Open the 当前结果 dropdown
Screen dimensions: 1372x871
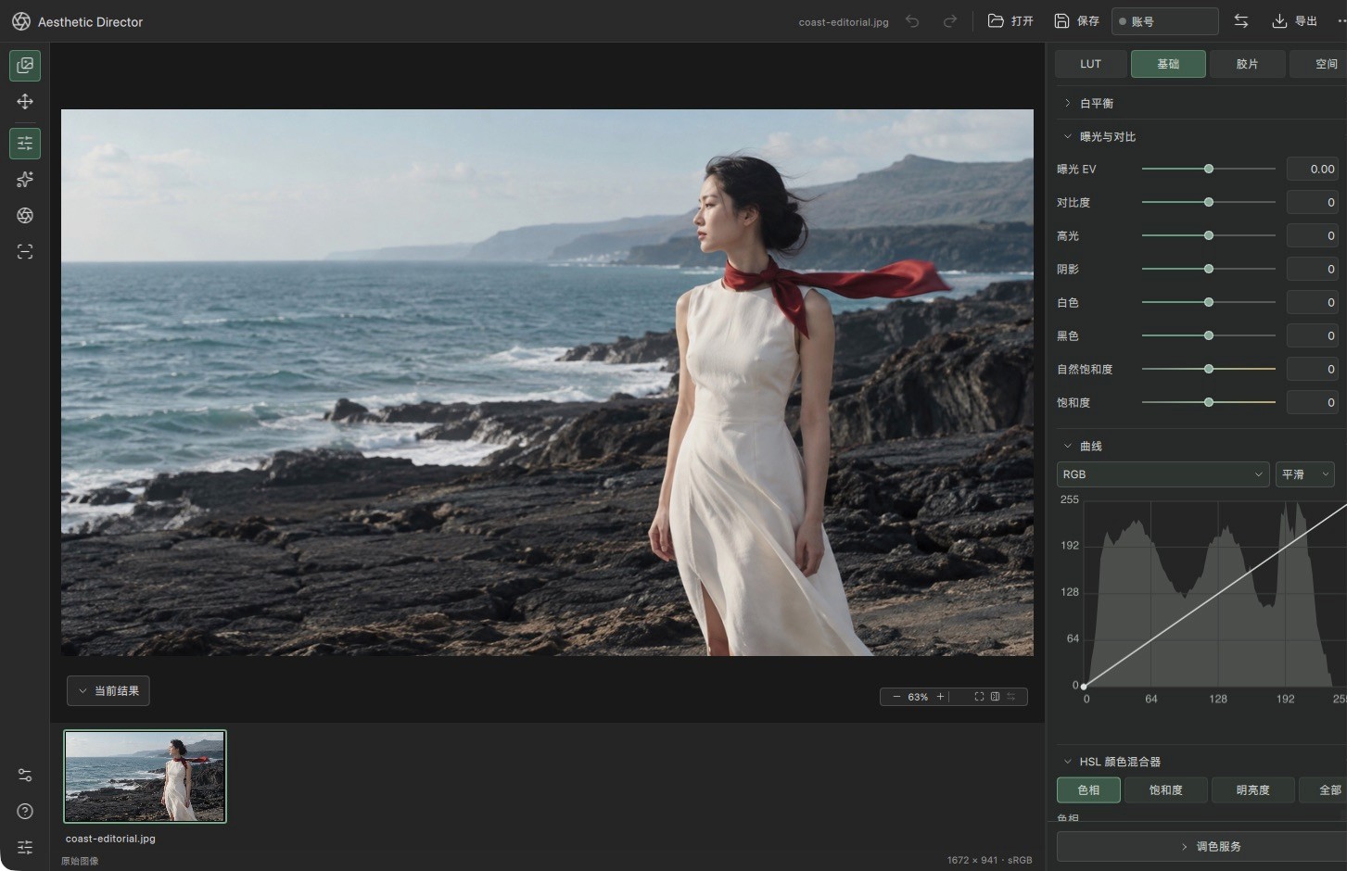tap(108, 691)
